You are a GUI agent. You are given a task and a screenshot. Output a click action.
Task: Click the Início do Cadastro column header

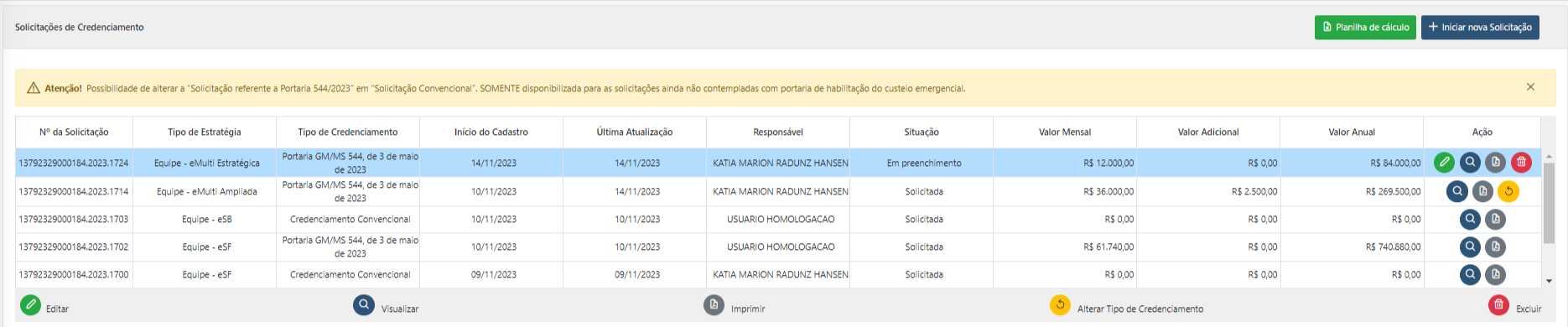coord(491,132)
